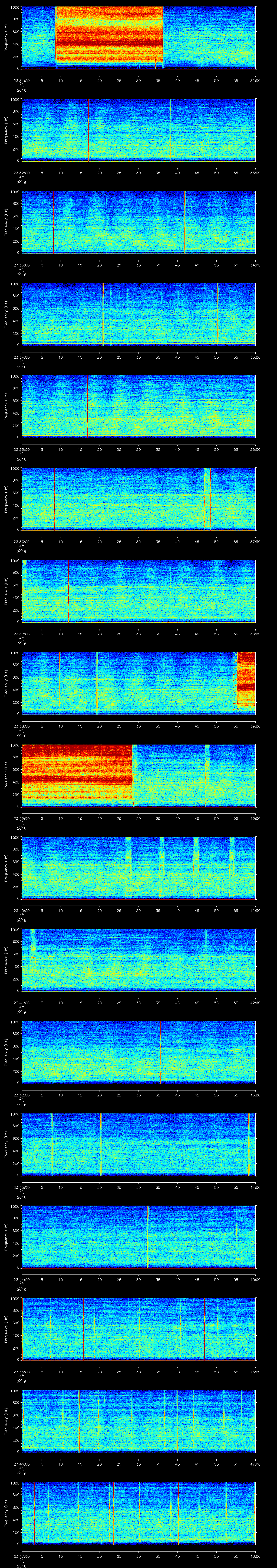Image resolution: width=277 pixels, height=1568 pixels.
Task: Select the 39:00 end time label
Action: (255, 726)
